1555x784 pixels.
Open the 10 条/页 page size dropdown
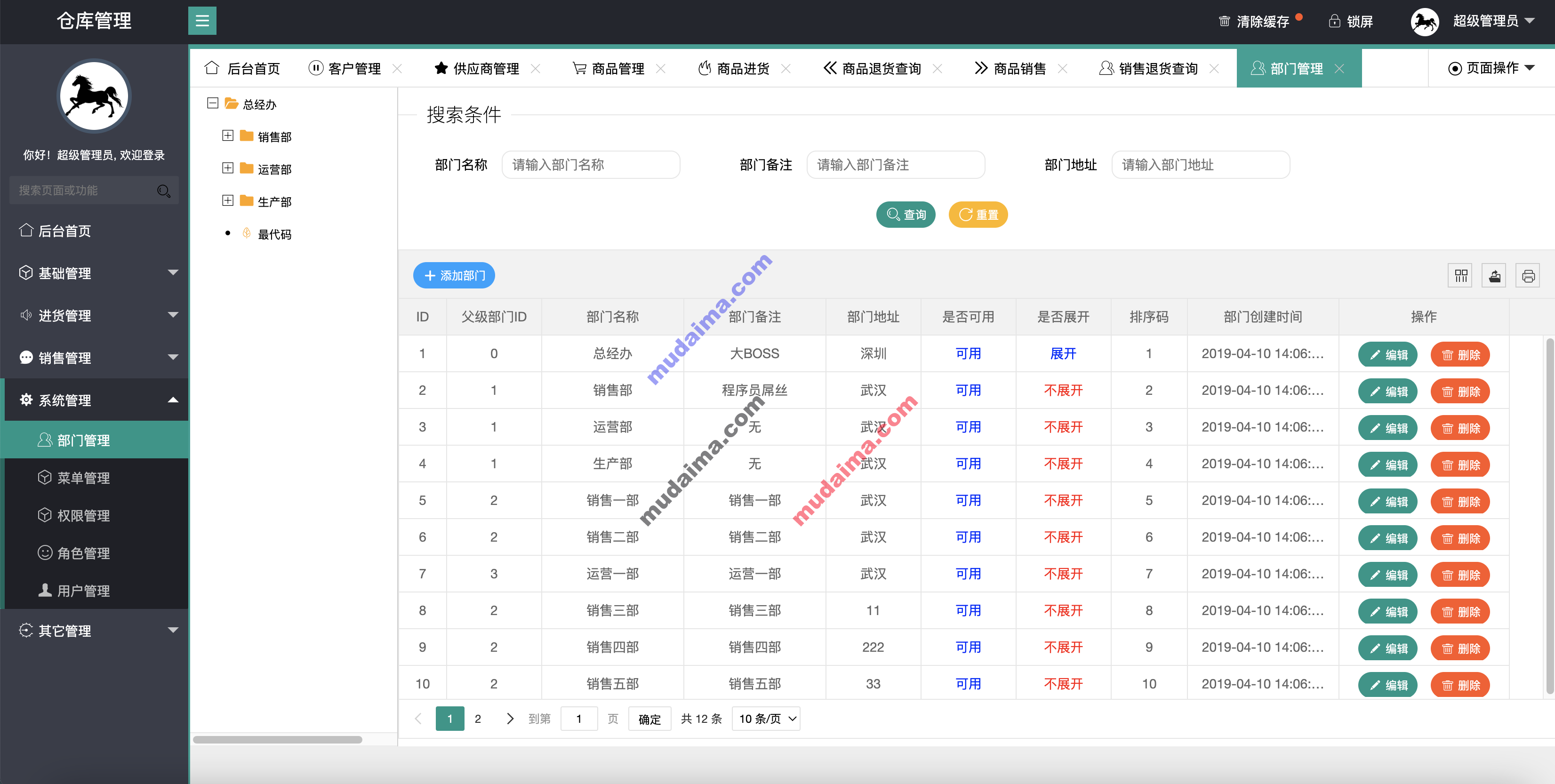pos(766,719)
